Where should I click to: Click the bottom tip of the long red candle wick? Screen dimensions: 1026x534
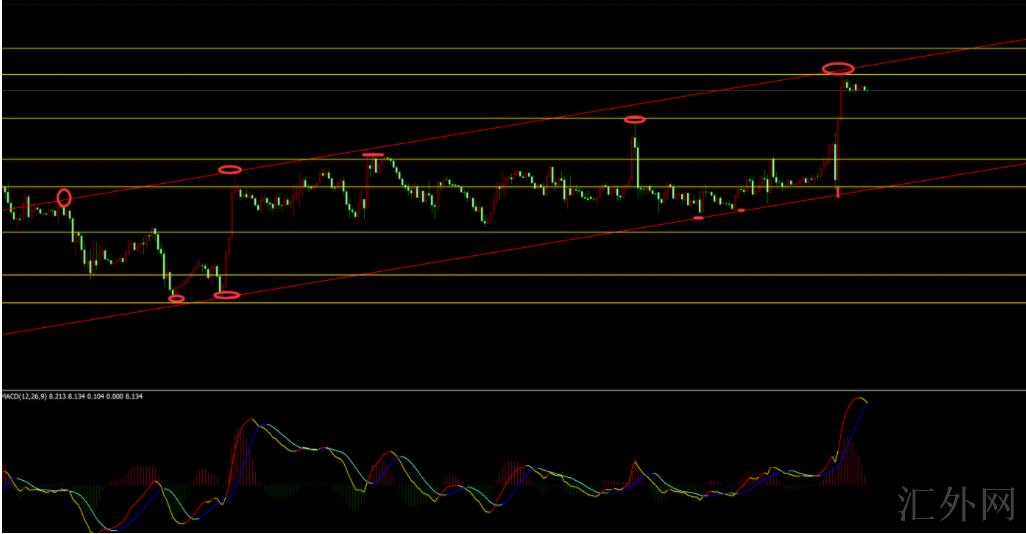(837, 195)
